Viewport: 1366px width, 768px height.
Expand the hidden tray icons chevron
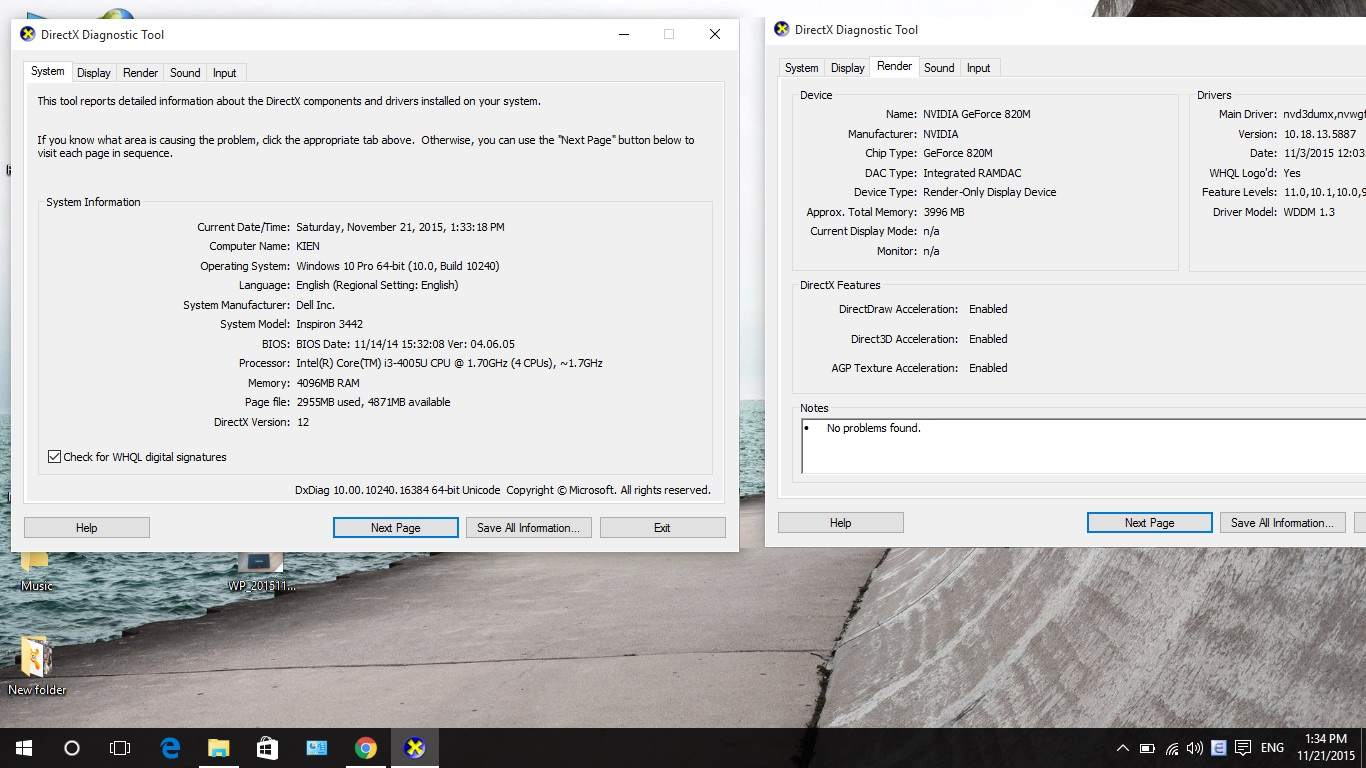pyautogui.click(x=1122, y=748)
